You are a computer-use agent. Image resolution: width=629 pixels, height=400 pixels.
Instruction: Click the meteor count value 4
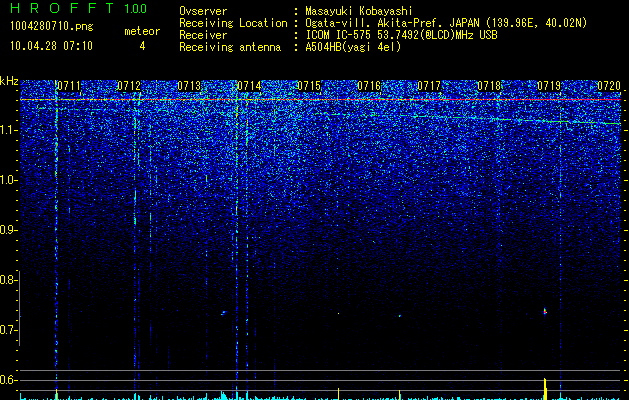click(x=142, y=46)
